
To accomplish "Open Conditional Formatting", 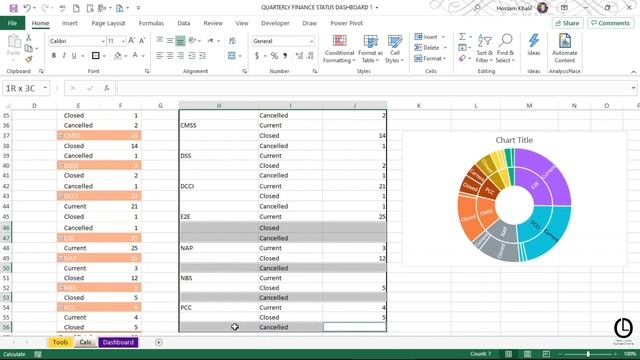I will 339,49.
